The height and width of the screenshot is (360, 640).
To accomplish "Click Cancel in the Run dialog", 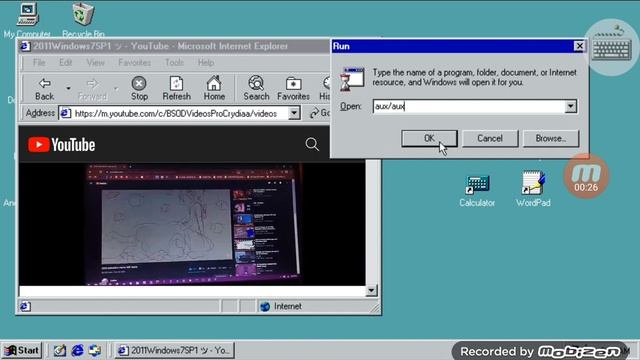I will pos(490,138).
